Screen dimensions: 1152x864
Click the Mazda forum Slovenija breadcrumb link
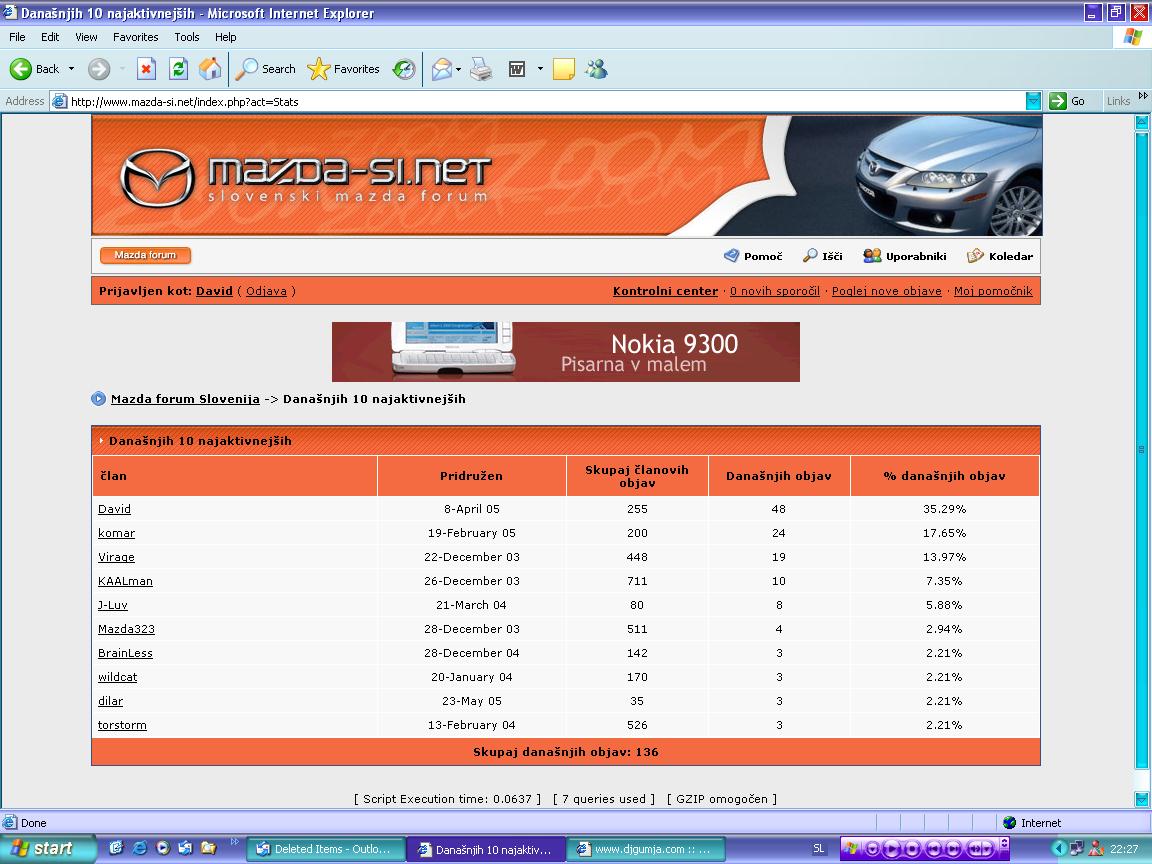(185, 399)
